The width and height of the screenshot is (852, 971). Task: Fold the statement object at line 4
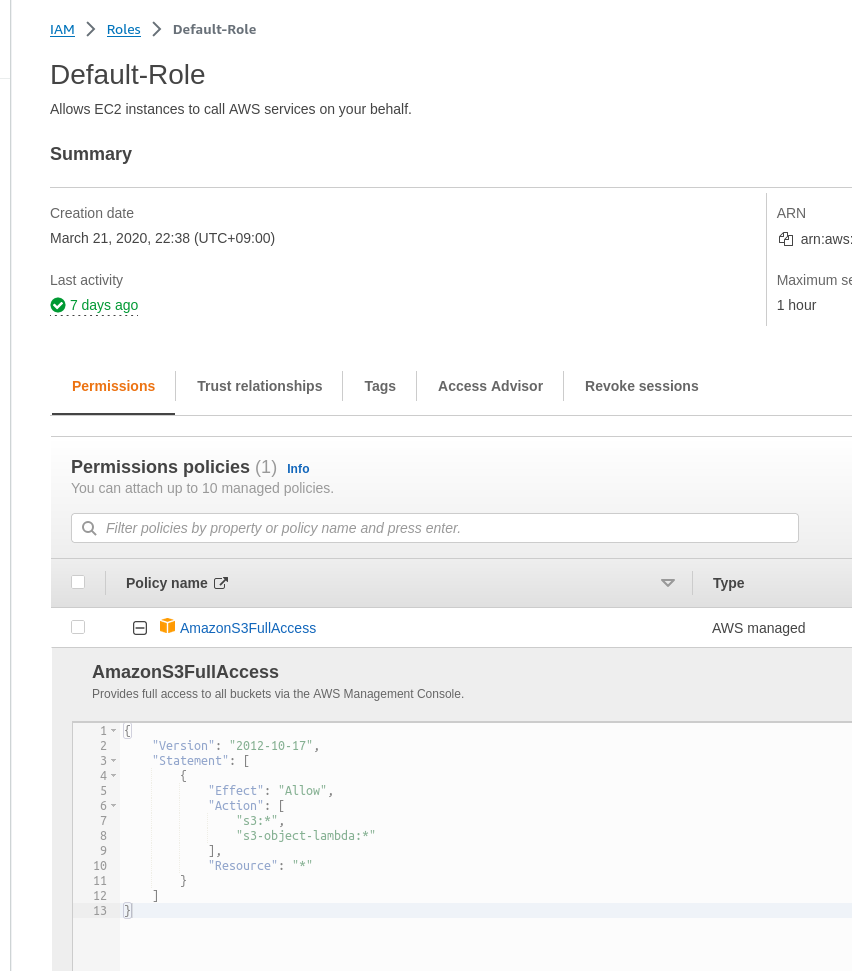coord(113,775)
